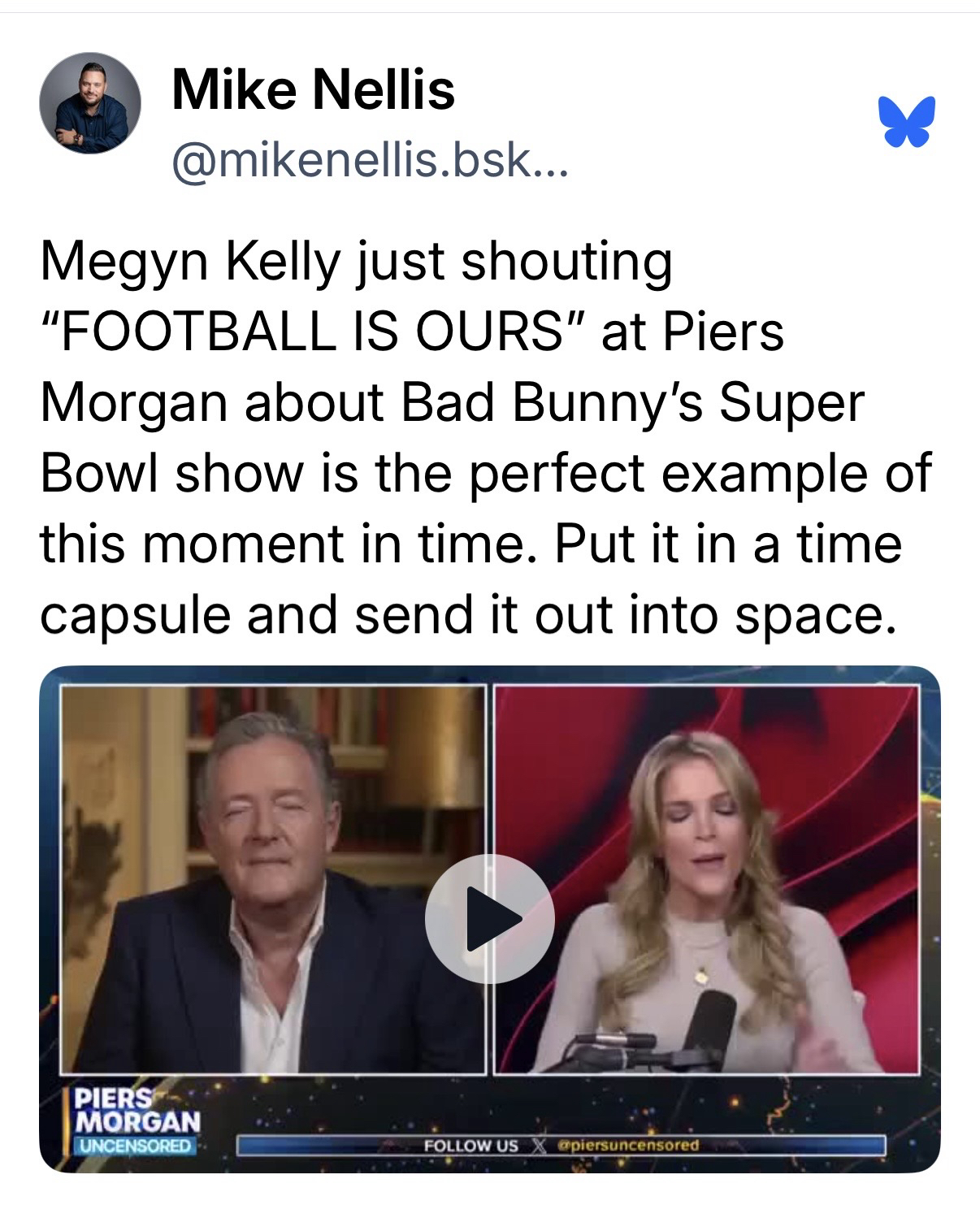Screen dimensions: 980x1205
Task: Click the X logo in video banner
Action: [x=536, y=1146]
